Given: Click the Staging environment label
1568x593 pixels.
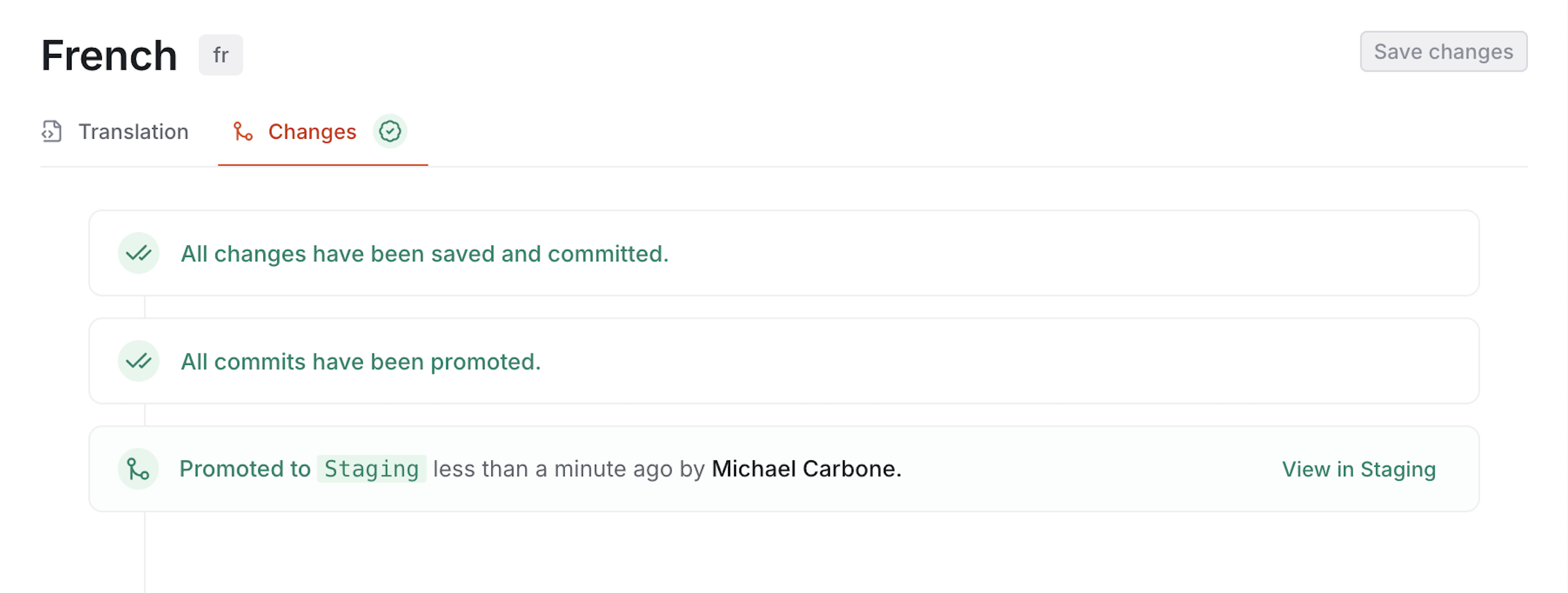Looking at the screenshot, I should point(371,469).
